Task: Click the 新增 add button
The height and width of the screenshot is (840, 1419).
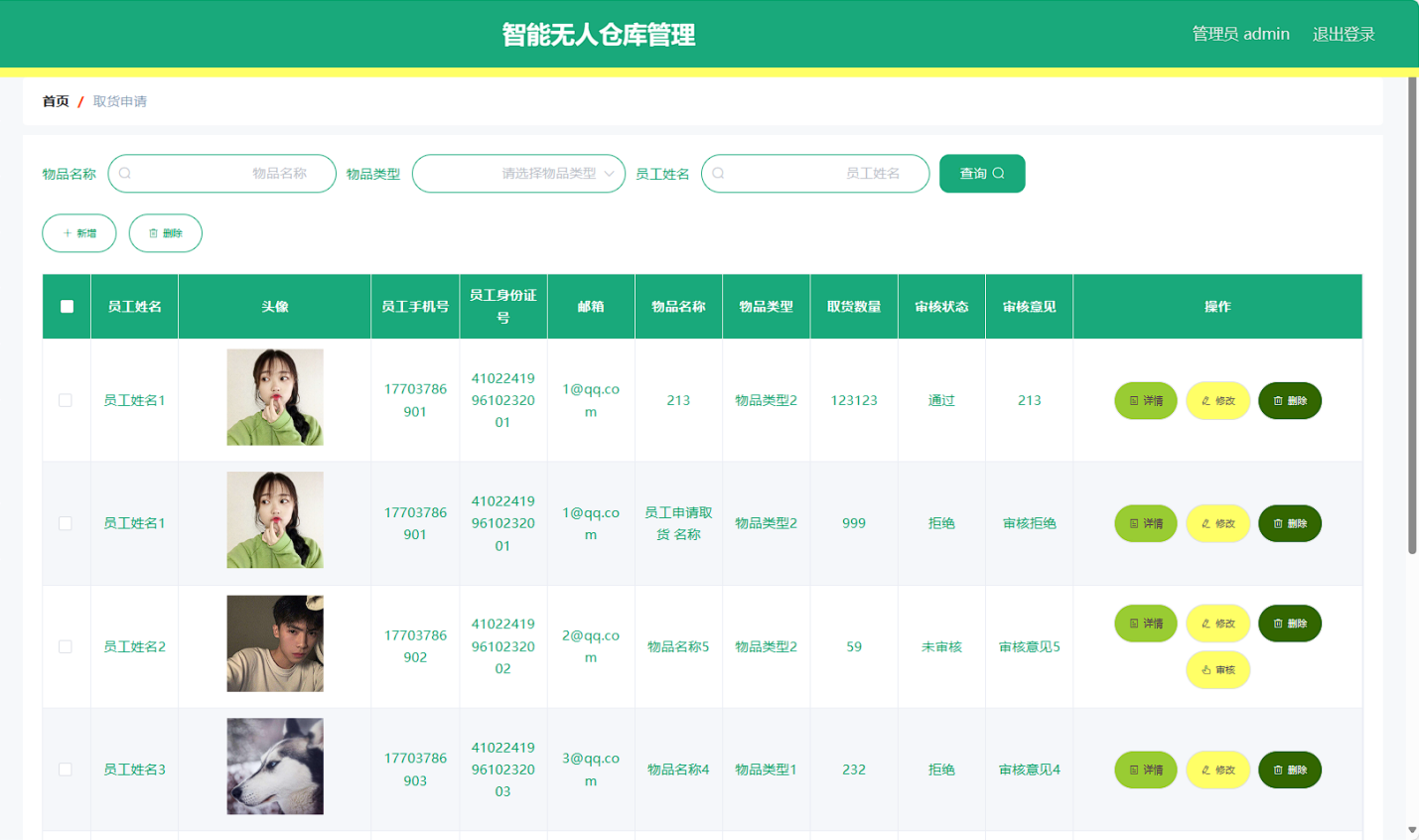Action: 79,233
